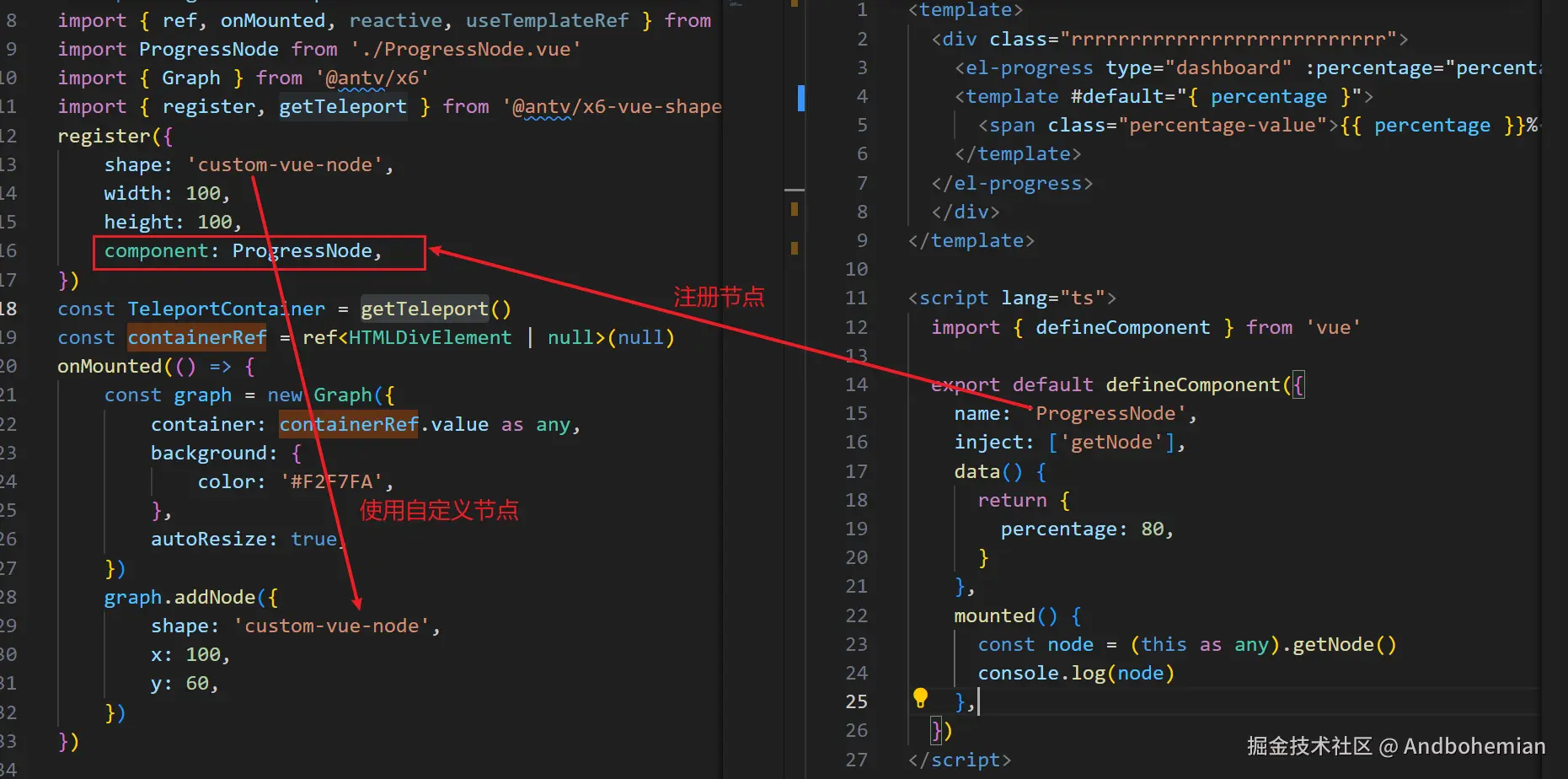1568x779 pixels.
Task: Click the 'console.log(node)' statement
Action: [x=1076, y=673]
